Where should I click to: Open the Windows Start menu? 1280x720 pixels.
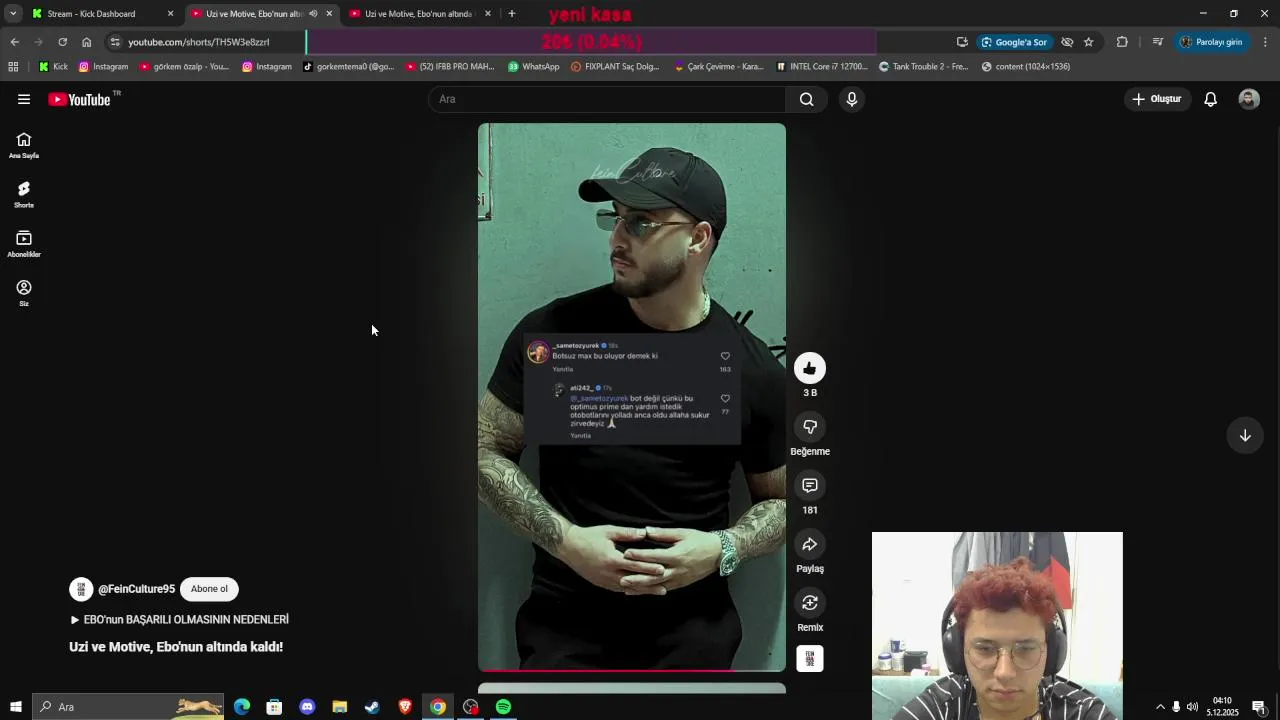pyautogui.click(x=15, y=707)
